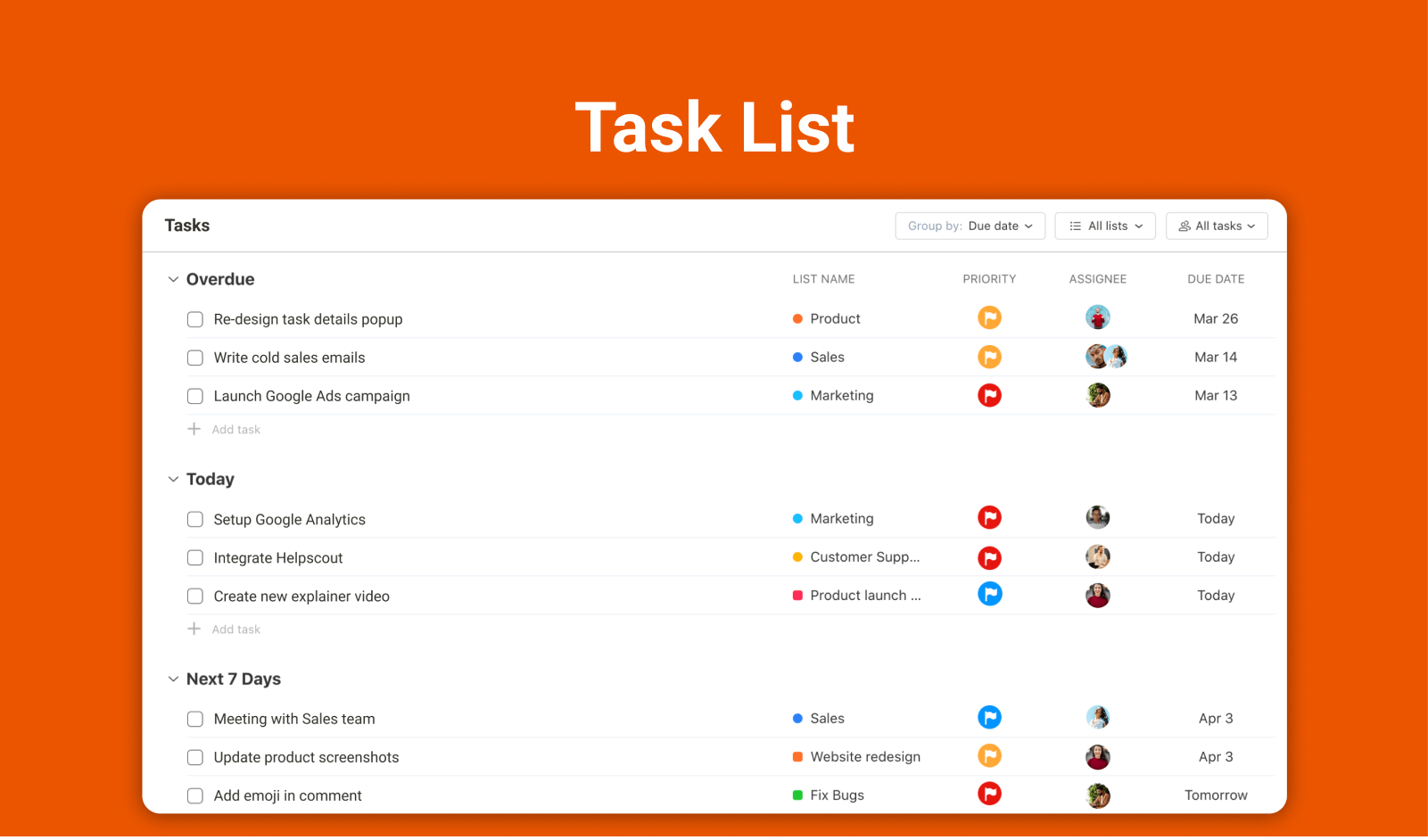Collapse the Today section chevron
Viewport: 1428px width, 840px height.
[x=173, y=479]
